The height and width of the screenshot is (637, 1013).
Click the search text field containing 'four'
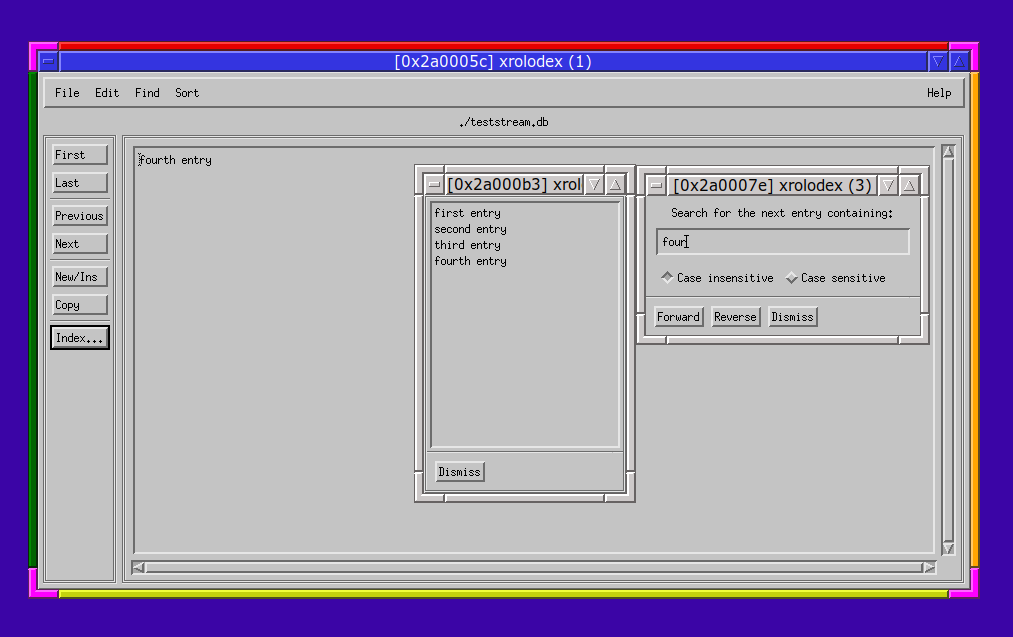782,242
